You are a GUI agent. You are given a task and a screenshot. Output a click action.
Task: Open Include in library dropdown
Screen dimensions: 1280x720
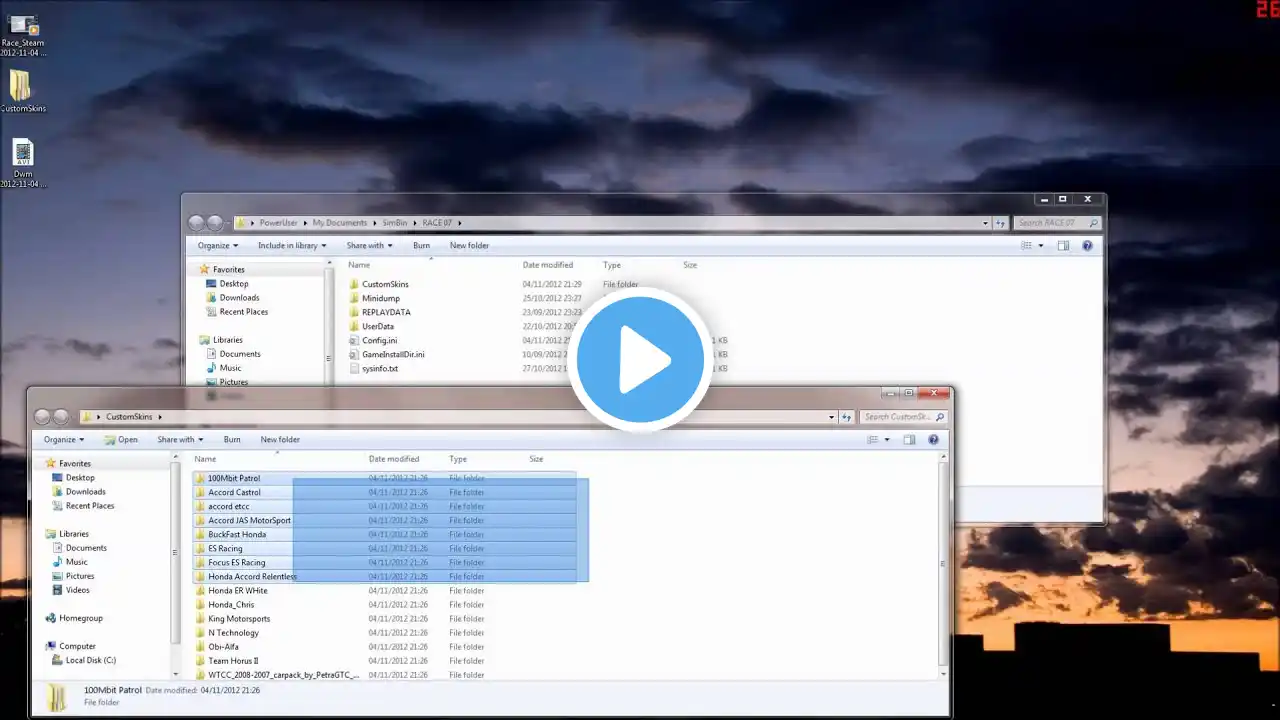pos(292,245)
